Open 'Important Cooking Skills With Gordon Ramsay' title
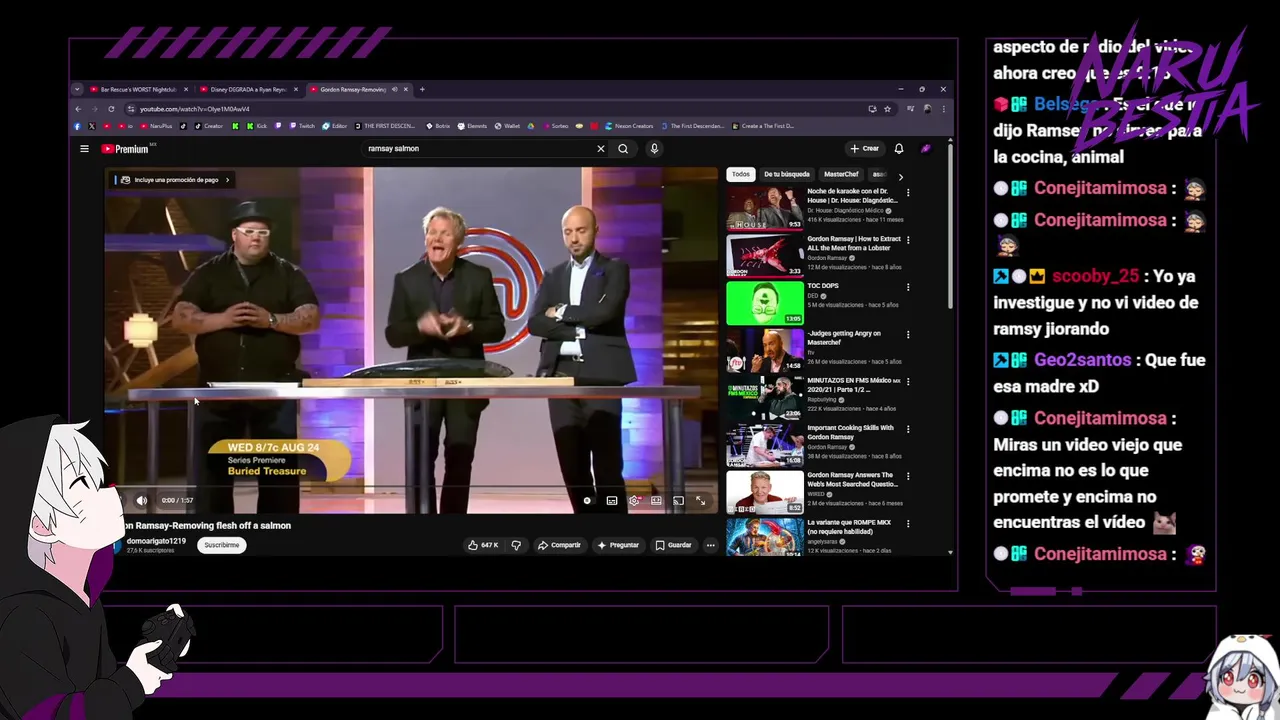The width and height of the screenshot is (1280, 720). point(851,432)
